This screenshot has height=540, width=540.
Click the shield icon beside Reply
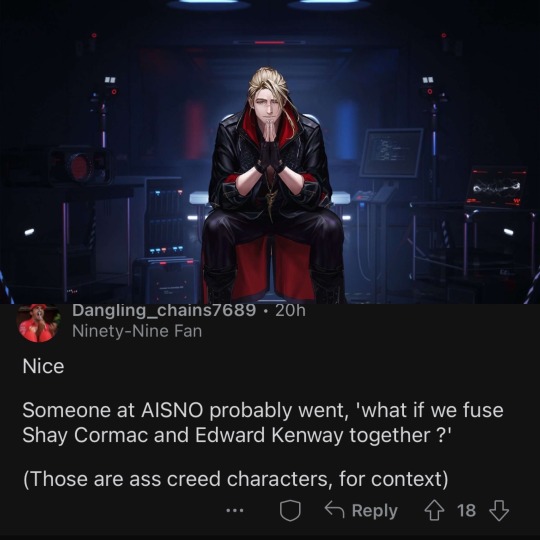(x=290, y=510)
